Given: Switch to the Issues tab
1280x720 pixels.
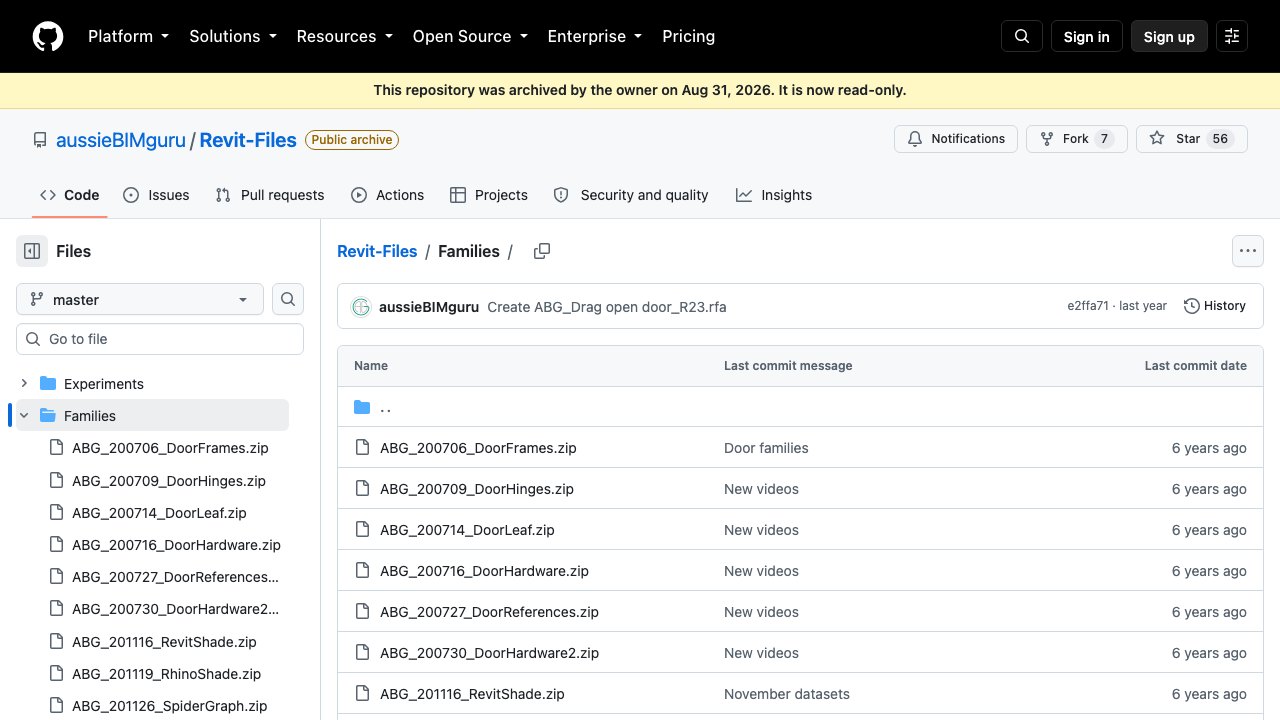Looking at the screenshot, I should tap(156, 195).
